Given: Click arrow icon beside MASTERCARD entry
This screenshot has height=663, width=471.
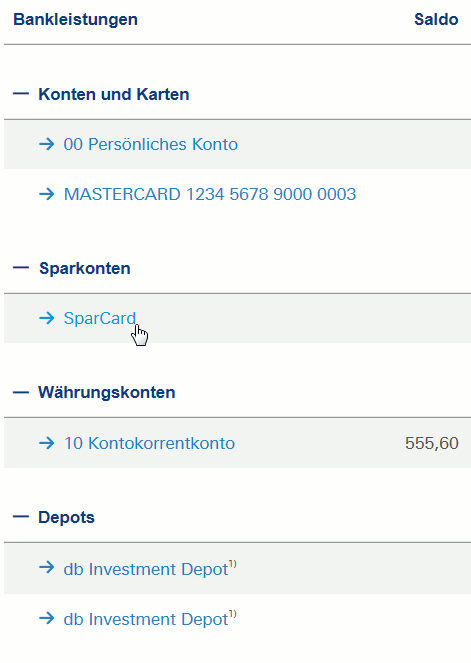Looking at the screenshot, I should point(47,194).
